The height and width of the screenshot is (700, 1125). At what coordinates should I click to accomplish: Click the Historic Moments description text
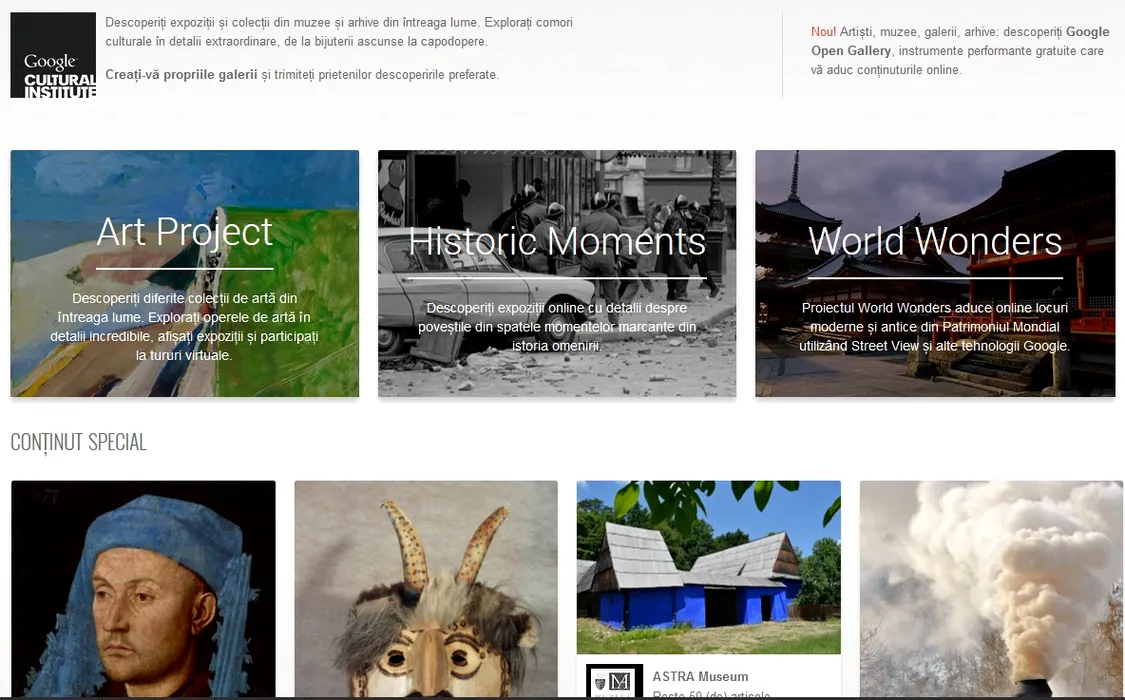point(557,327)
